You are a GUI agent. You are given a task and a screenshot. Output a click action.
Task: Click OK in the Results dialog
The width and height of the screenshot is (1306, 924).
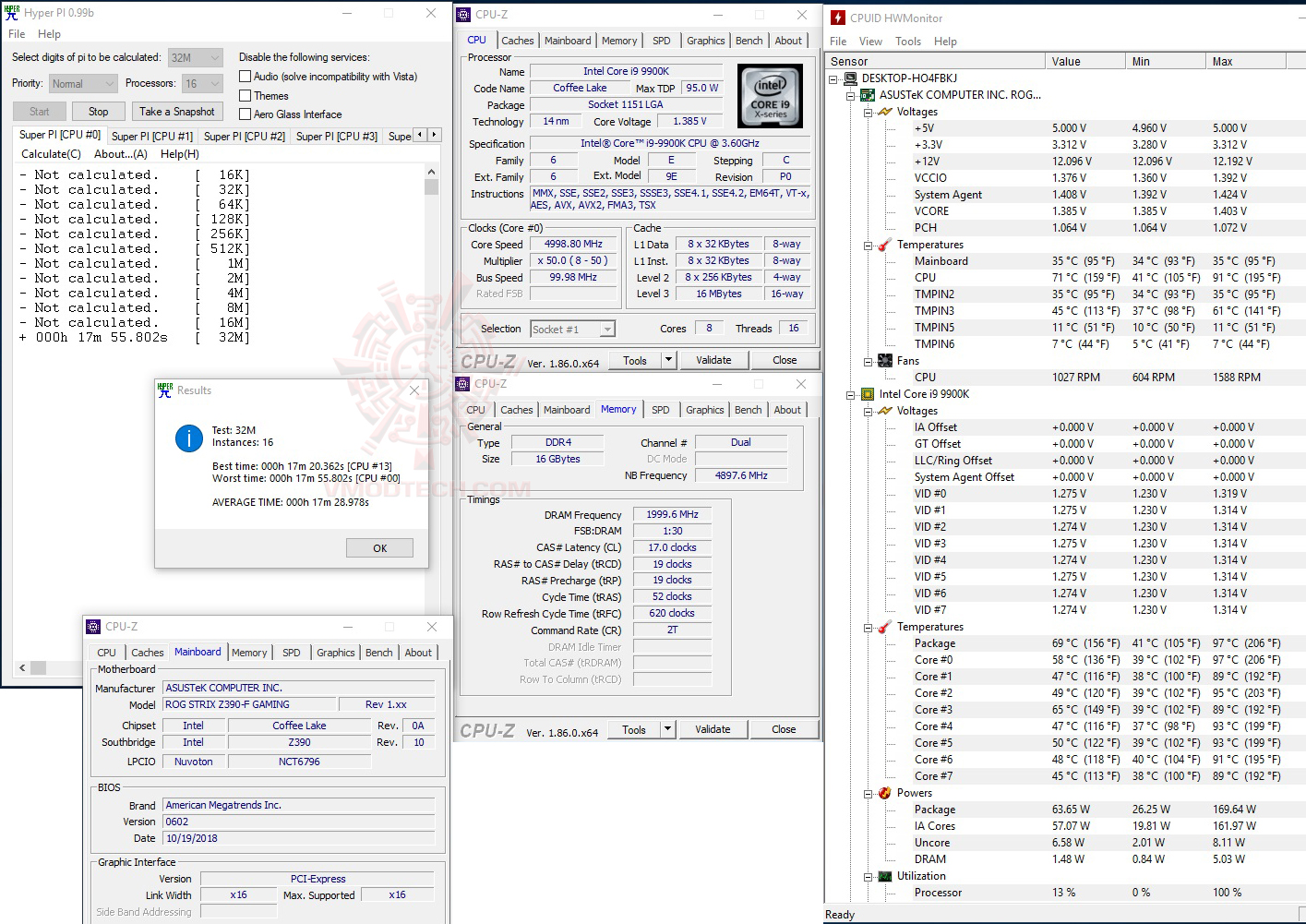coord(378,547)
